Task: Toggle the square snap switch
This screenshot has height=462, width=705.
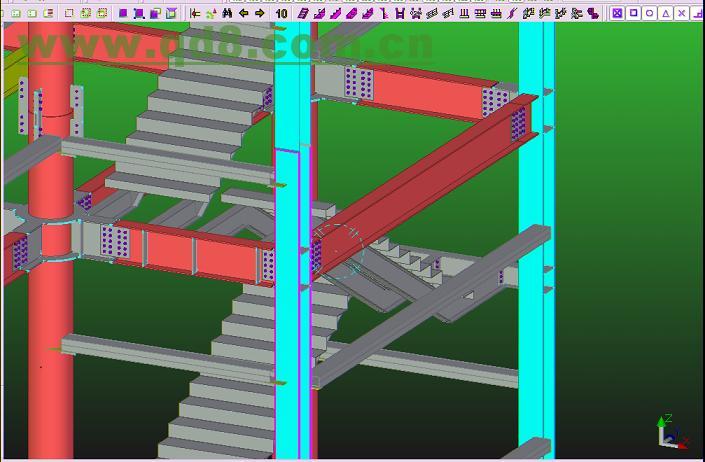Action: [633, 14]
